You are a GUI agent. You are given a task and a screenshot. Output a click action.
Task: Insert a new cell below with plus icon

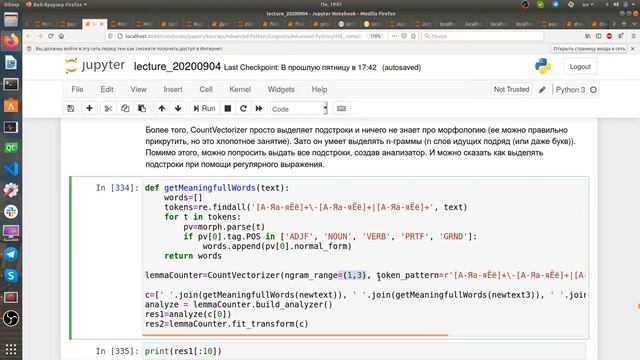coord(89,109)
